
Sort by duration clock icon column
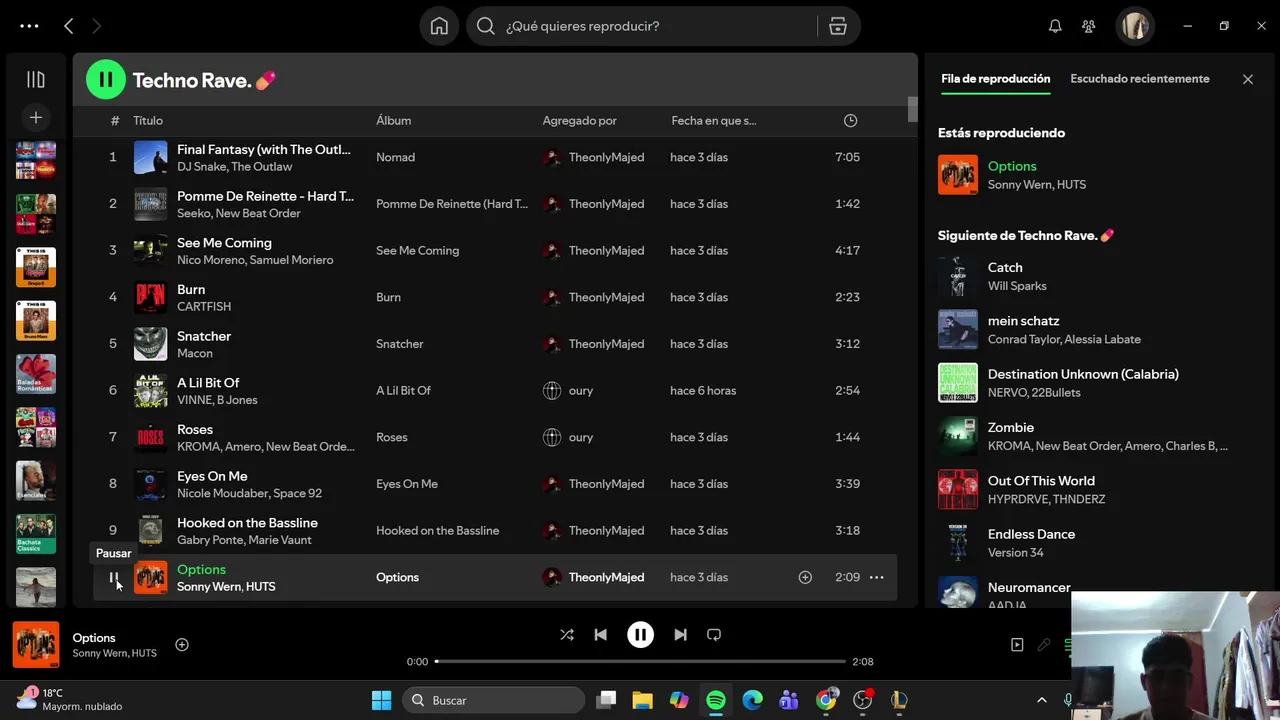850,120
